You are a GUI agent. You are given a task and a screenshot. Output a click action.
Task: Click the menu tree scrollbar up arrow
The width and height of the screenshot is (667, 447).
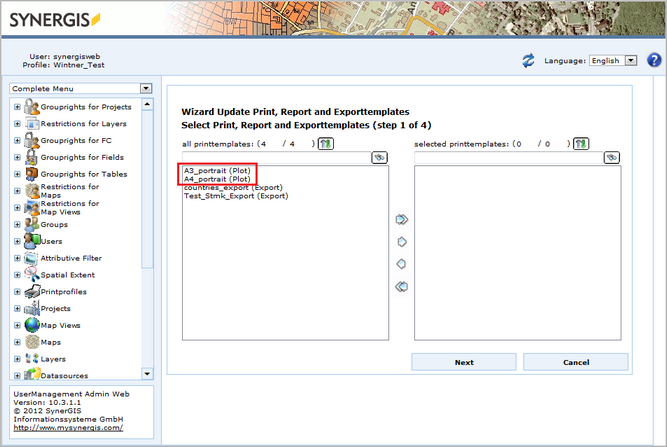coord(147,104)
